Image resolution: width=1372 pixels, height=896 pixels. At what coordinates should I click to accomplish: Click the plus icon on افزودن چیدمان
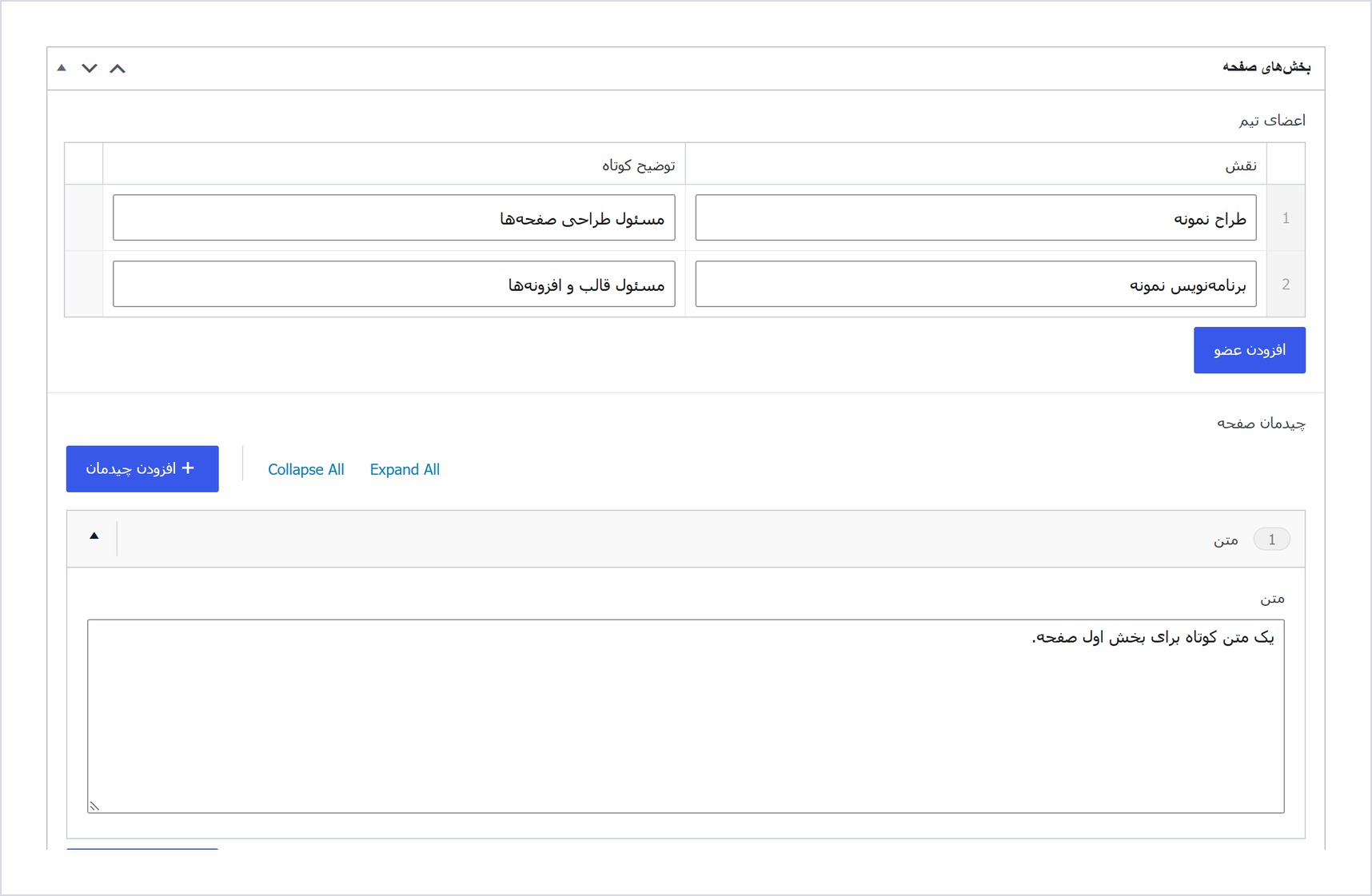point(189,468)
